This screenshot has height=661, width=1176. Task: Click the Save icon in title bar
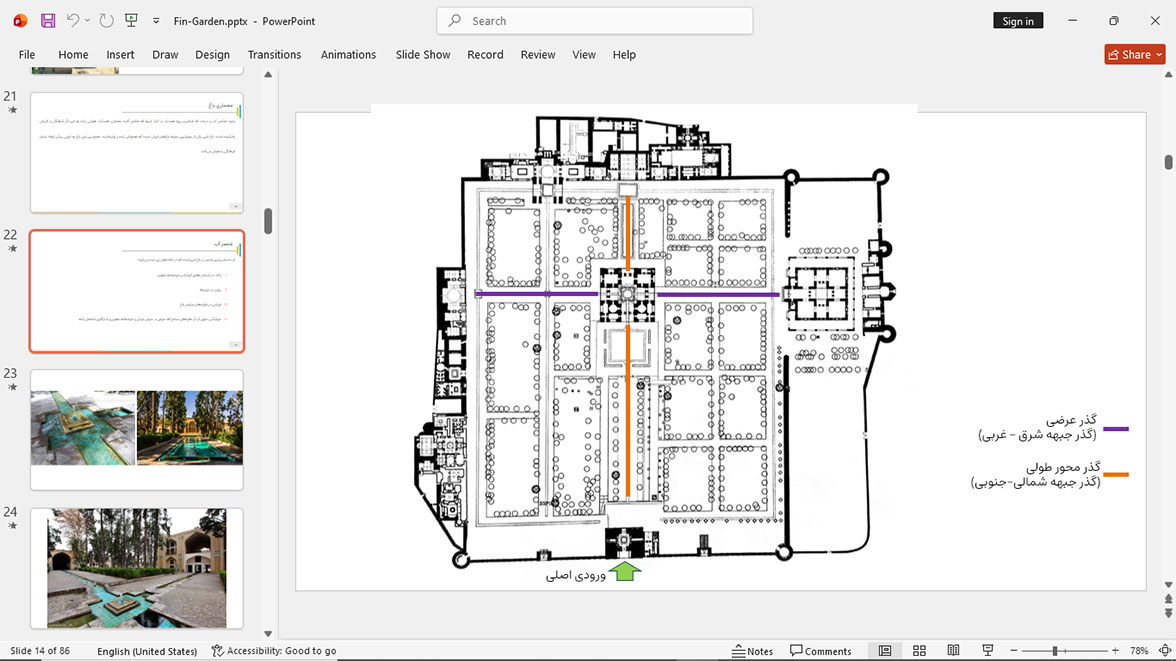pyautogui.click(x=48, y=21)
